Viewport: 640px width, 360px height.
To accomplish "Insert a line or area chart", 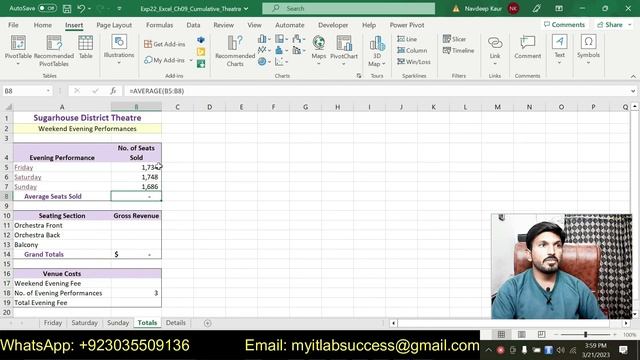I will click(x=264, y=50).
